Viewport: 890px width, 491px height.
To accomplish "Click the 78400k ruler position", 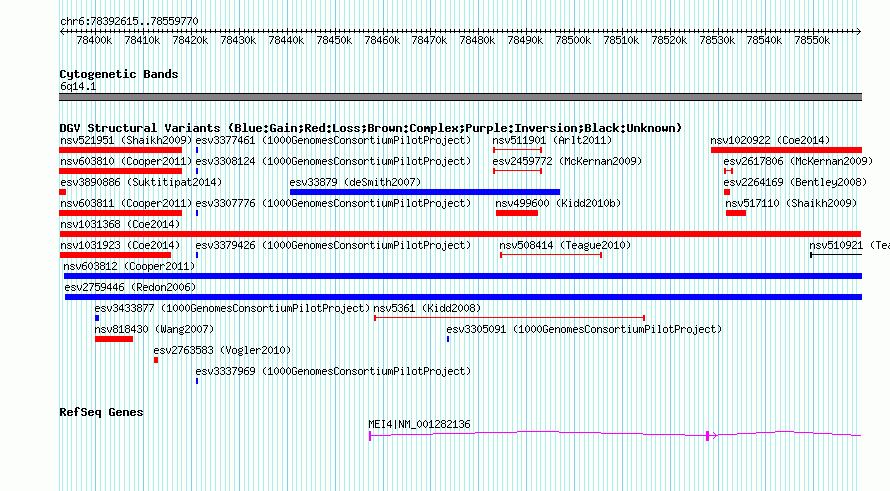I will 94,40.
